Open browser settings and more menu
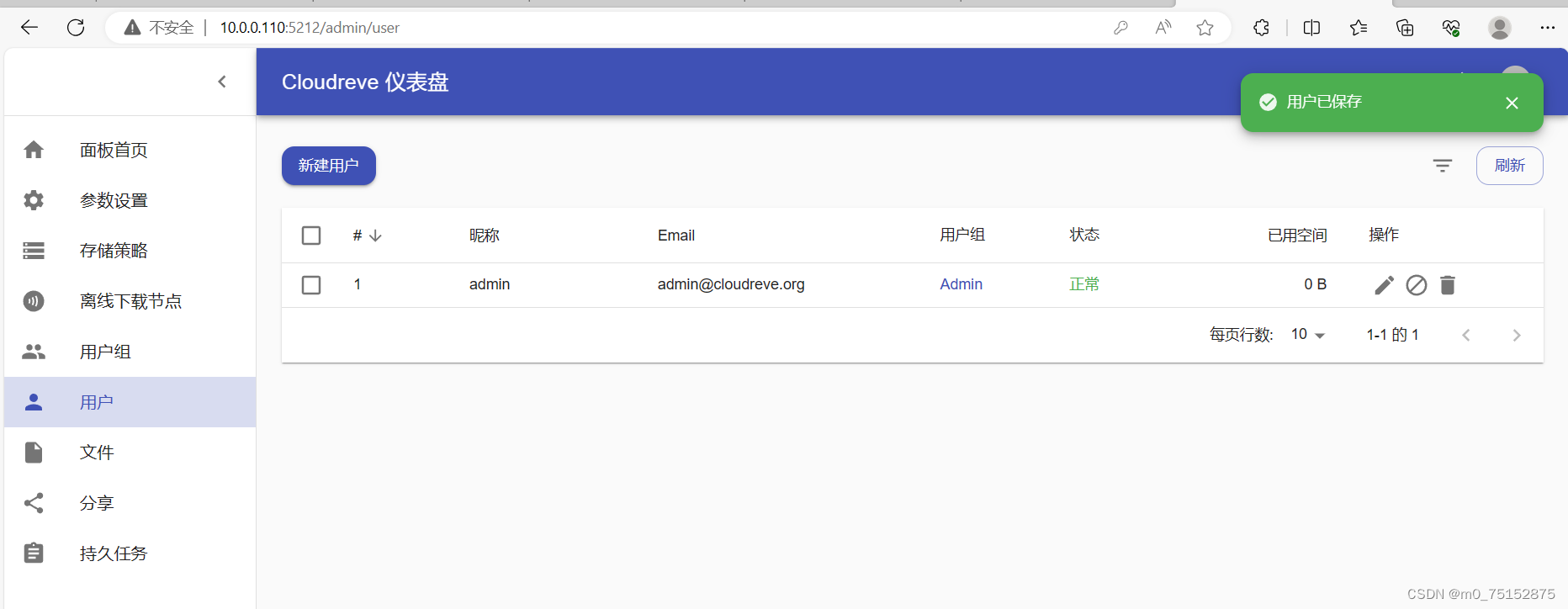This screenshot has width=1568, height=609. (1547, 28)
